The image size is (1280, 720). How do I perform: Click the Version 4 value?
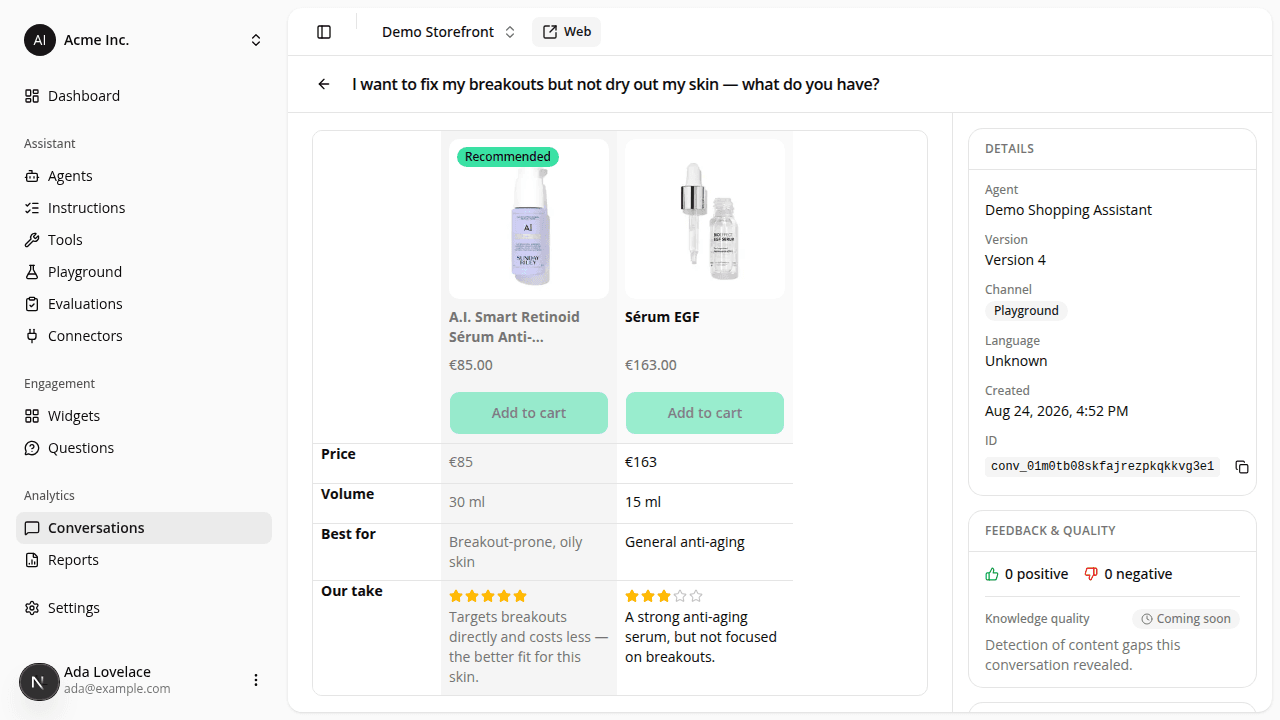pos(1015,260)
